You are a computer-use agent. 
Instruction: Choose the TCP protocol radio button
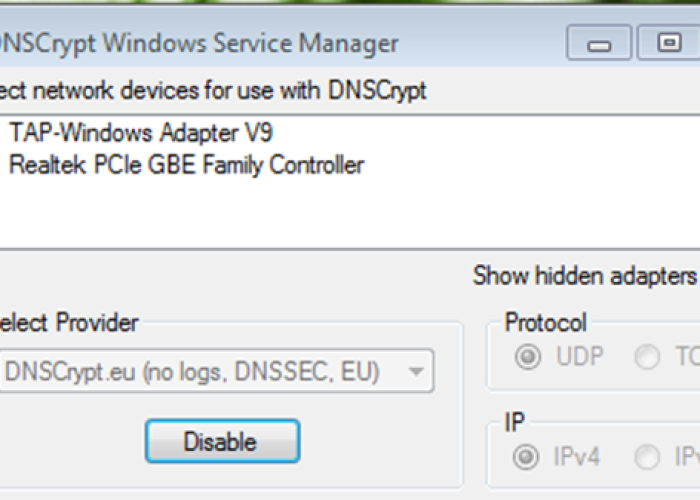(x=648, y=357)
